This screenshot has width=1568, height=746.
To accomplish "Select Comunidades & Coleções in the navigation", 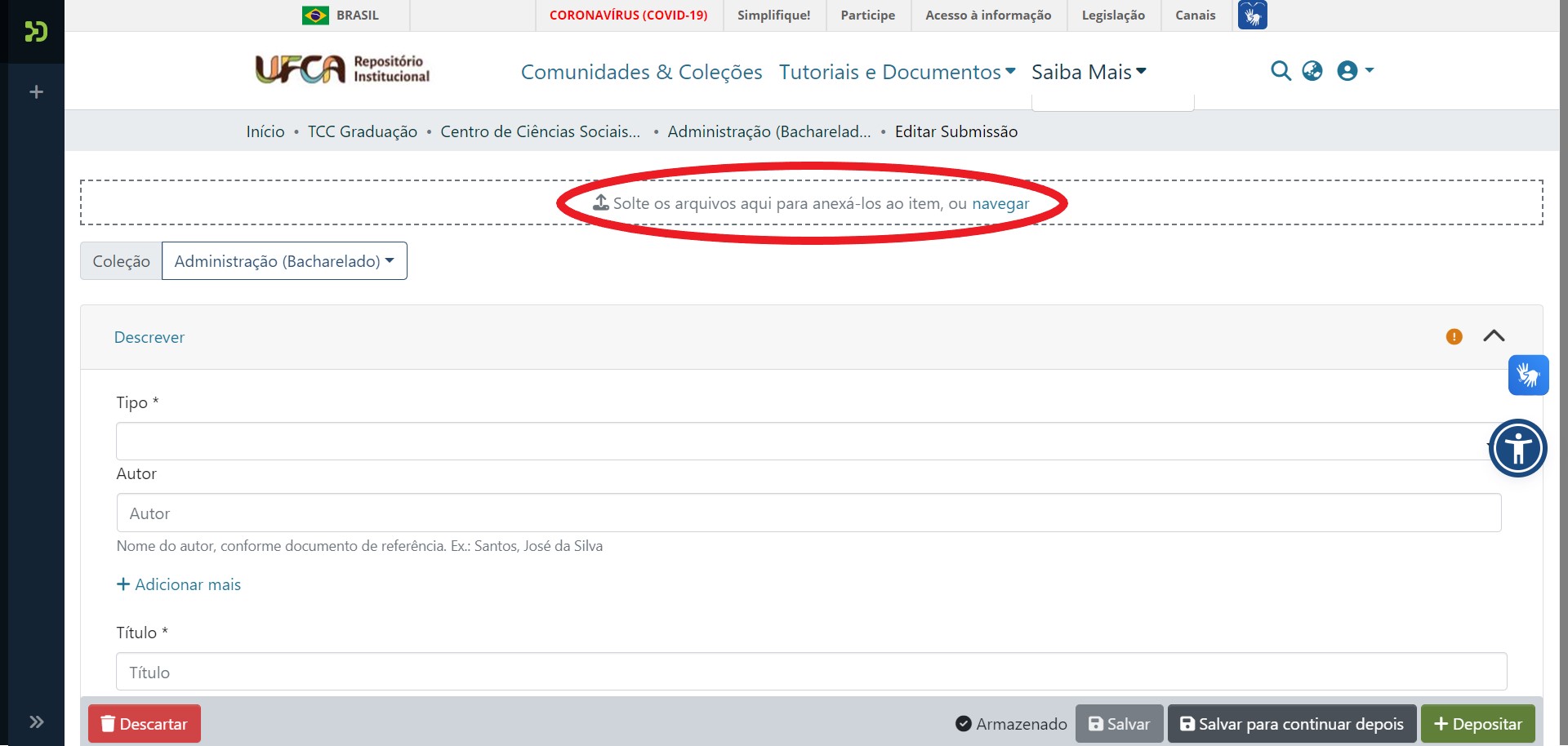I will (641, 72).
